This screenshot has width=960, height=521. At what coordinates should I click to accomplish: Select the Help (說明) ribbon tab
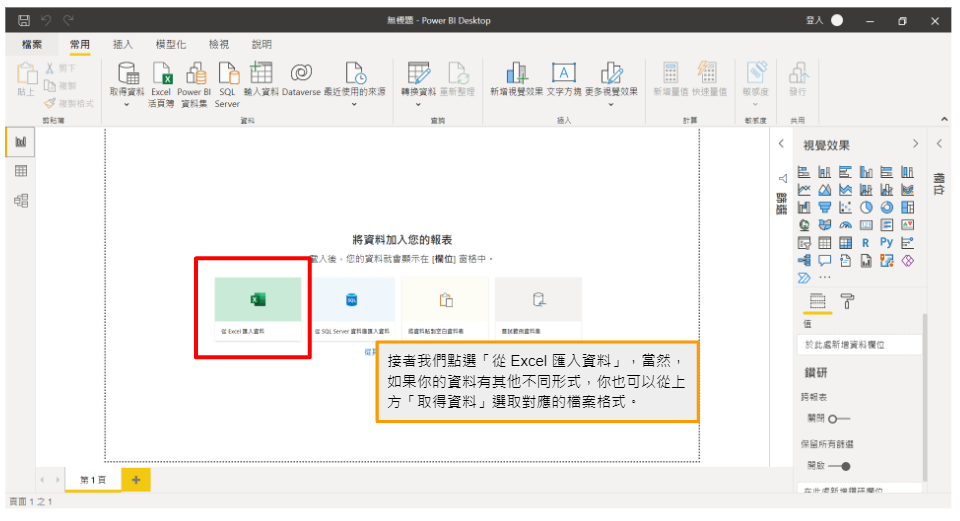(x=261, y=45)
